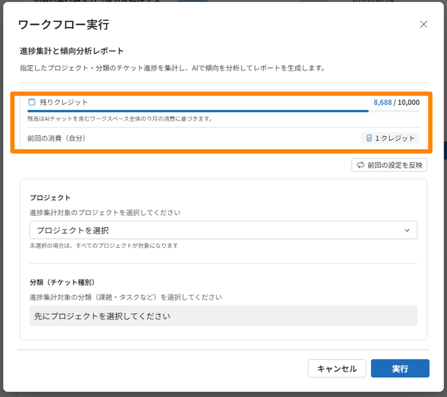Click the プロジェクト section label
The height and width of the screenshot is (397, 447).
[x=50, y=198]
